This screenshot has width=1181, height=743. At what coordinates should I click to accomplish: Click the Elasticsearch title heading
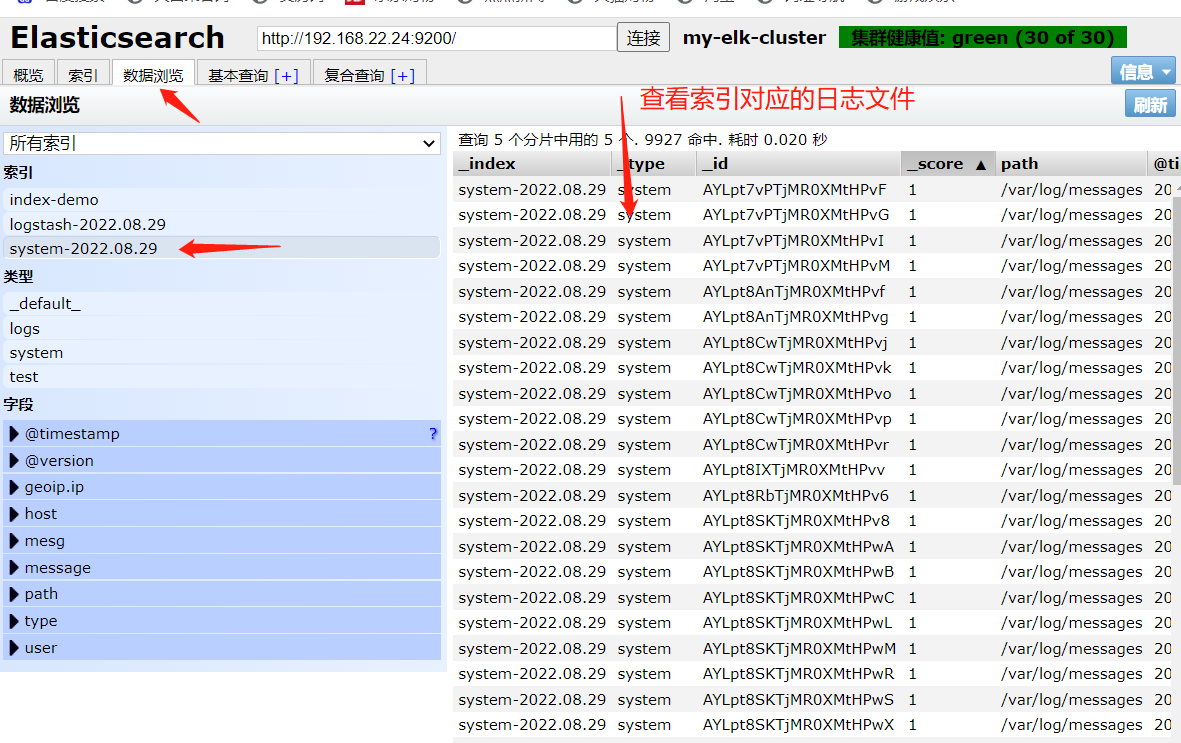coord(117,38)
